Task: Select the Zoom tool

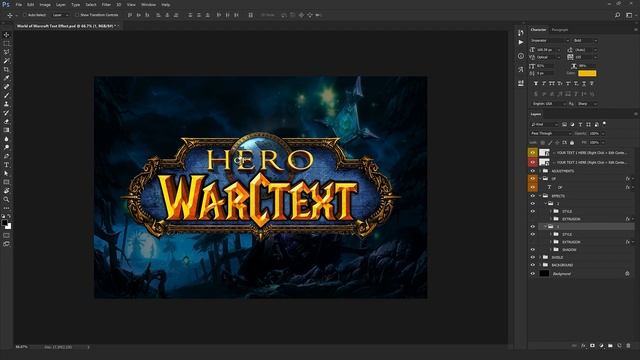Action: point(7,200)
